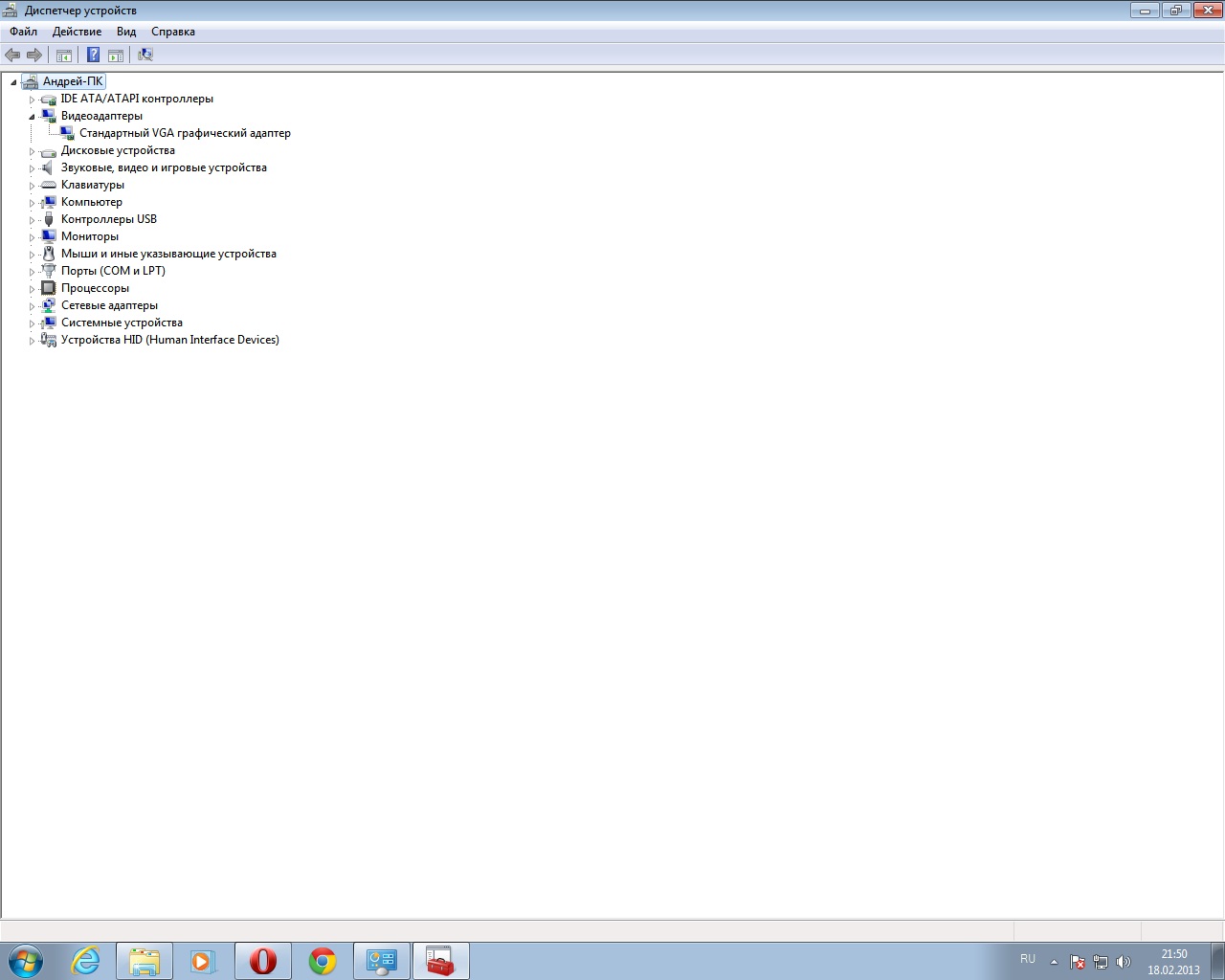The height and width of the screenshot is (980, 1225).
Task: Open Help via the blue question-mark icon
Action: [x=94, y=56]
